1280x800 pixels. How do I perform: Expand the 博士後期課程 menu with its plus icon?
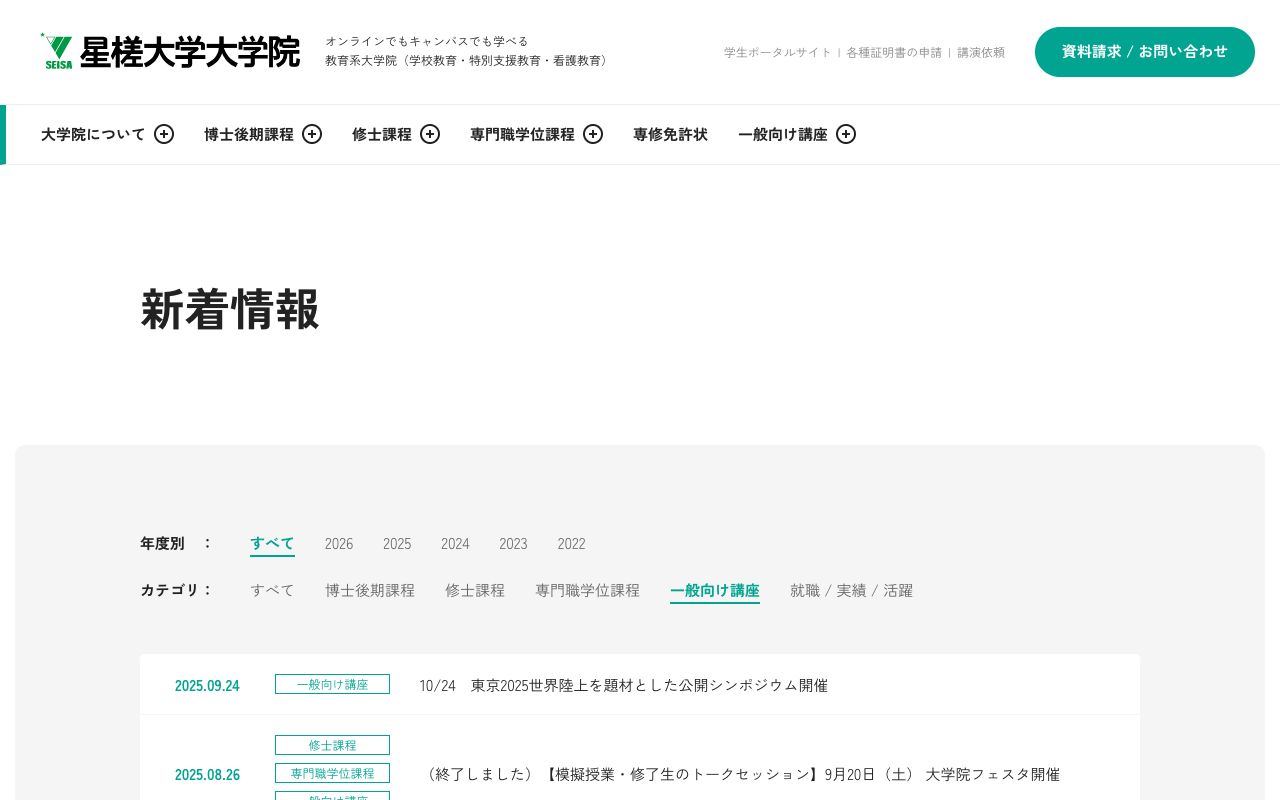[x=312, y=134]
